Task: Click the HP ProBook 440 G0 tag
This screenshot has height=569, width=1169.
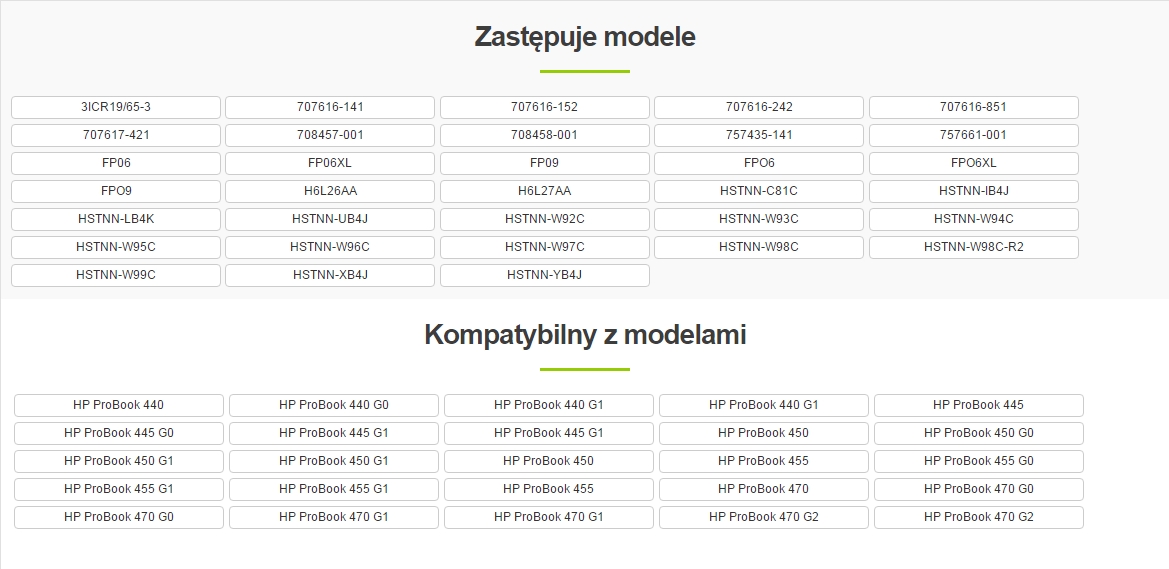Action: tap(333, 405)
